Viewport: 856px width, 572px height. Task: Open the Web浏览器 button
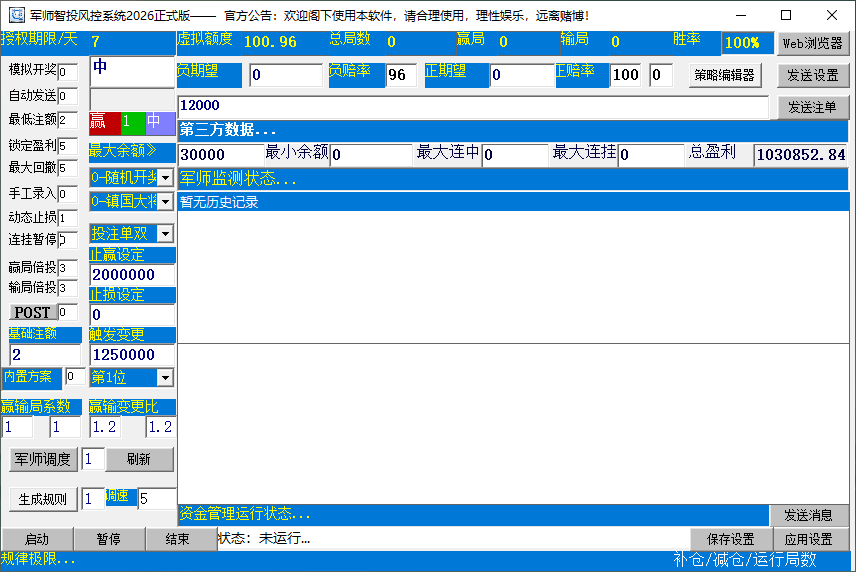tap(813, 43)
